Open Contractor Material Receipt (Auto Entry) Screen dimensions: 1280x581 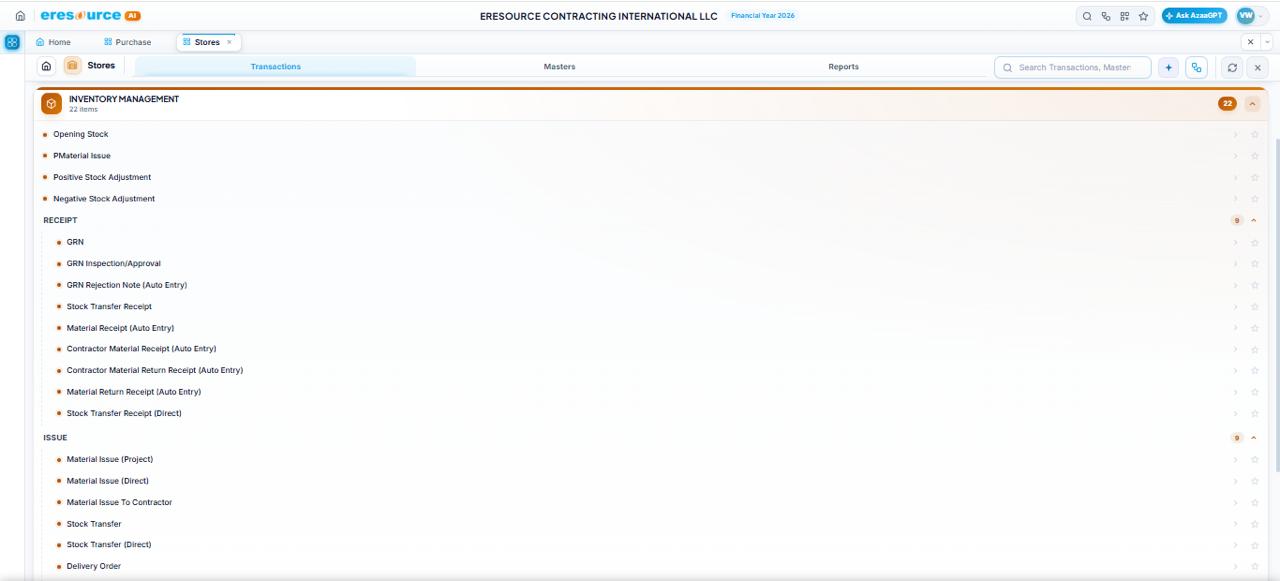click(x=141, y=349)
